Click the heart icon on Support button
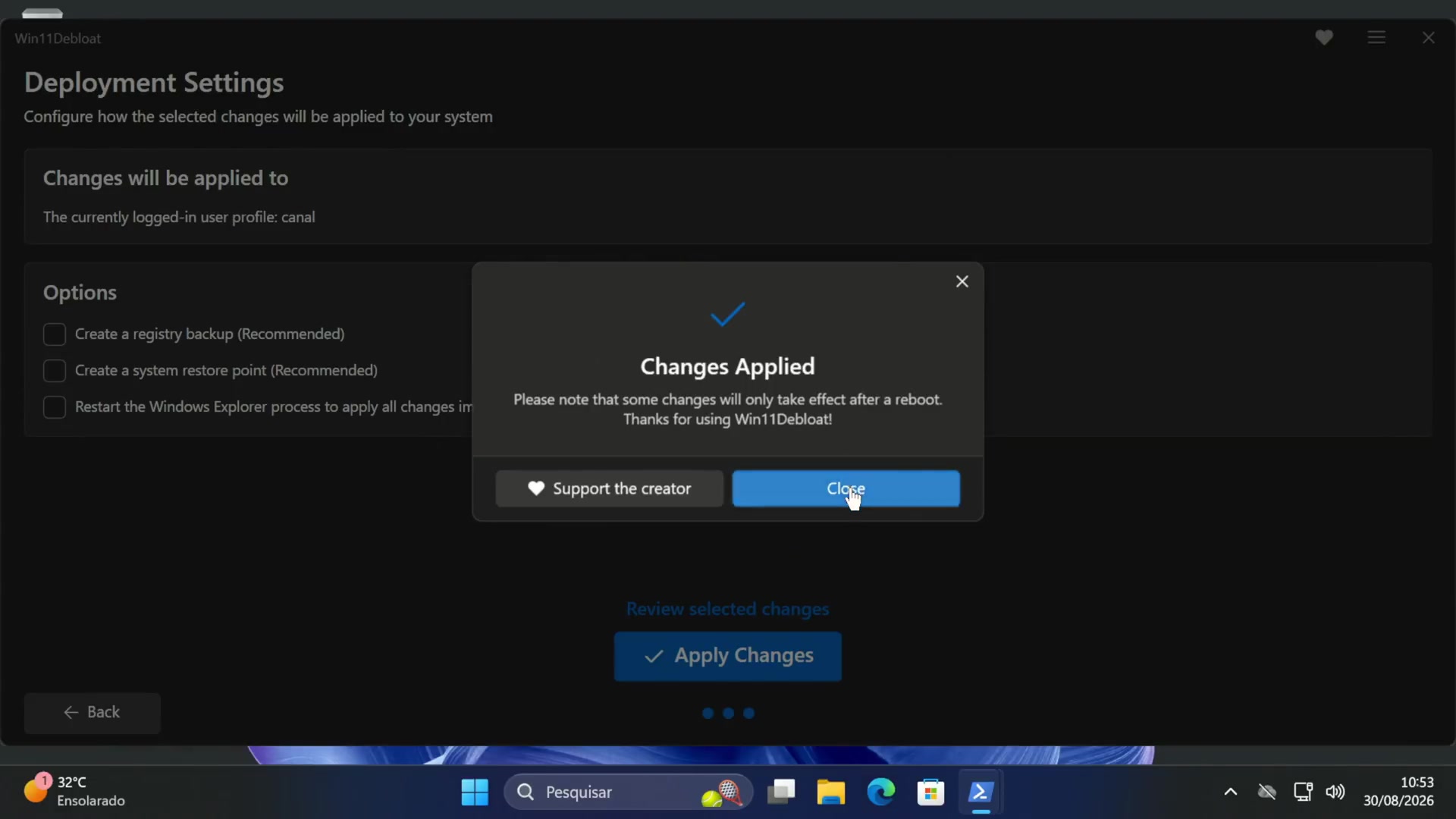Image resolution: width=1456 pixels, height=819 pixels. click(536, 488)
